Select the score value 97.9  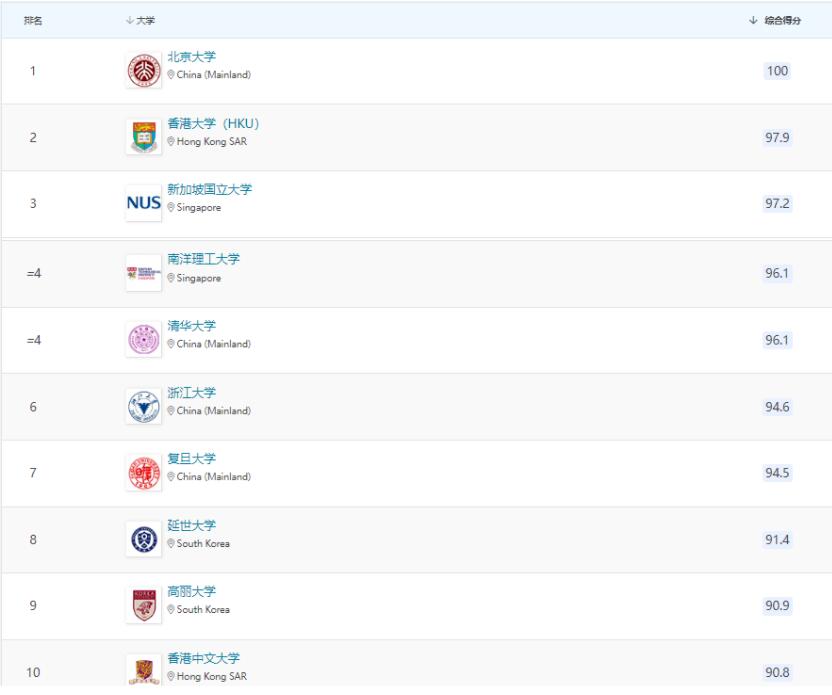click(777, 137)
